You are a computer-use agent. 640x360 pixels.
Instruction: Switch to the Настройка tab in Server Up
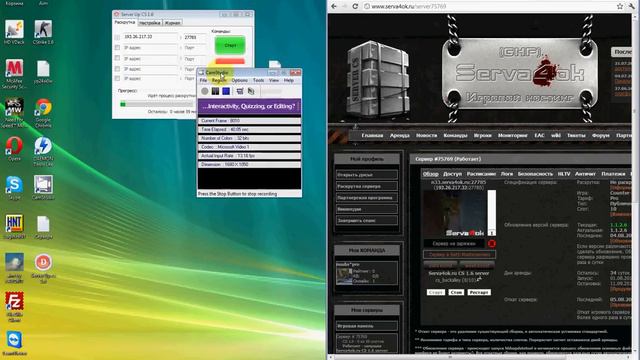tap(150, 23)
